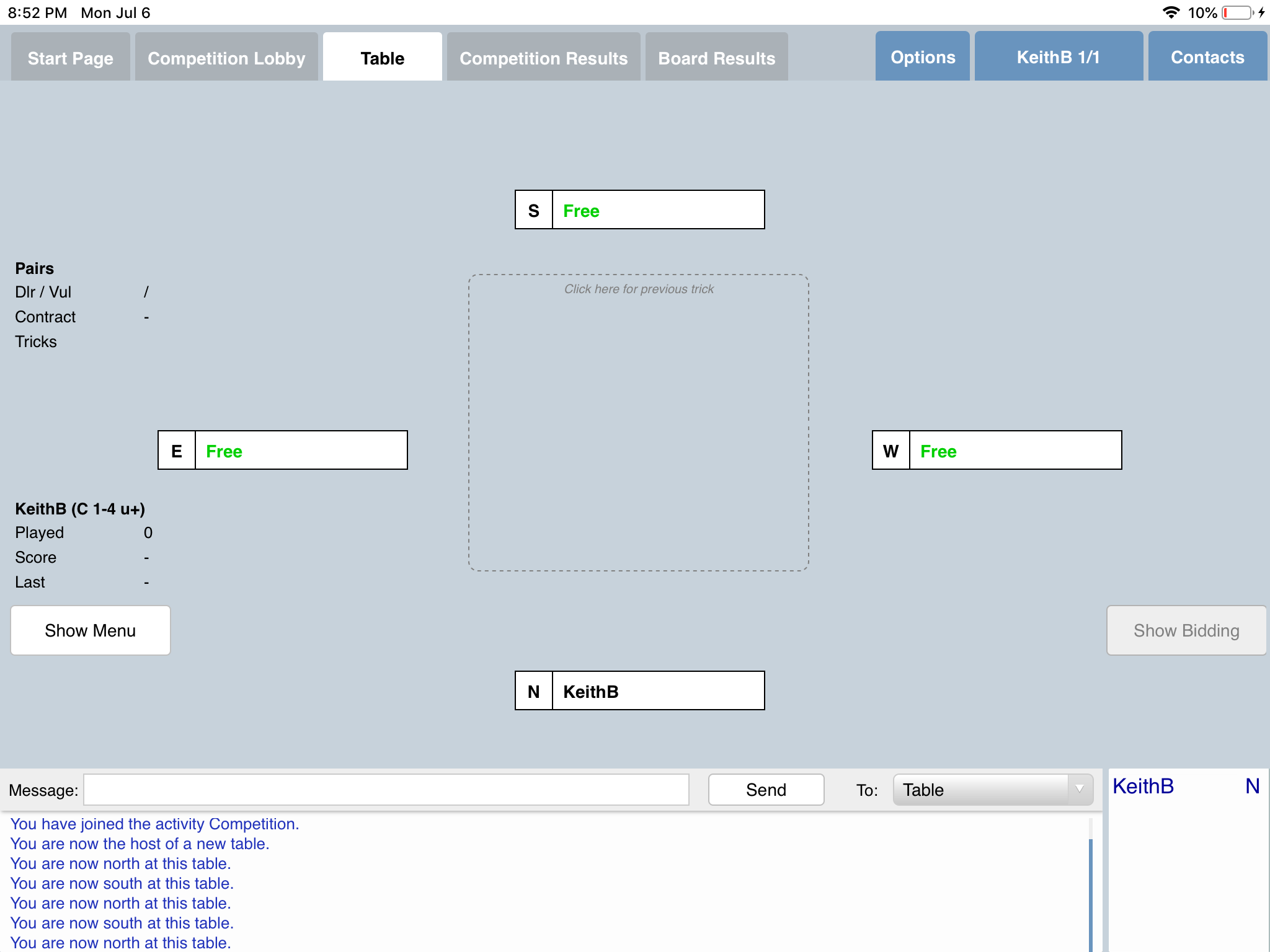Expand the To recipient dropdown
Viewport: 1270px width, 952px height.
[x=992, y=790]
